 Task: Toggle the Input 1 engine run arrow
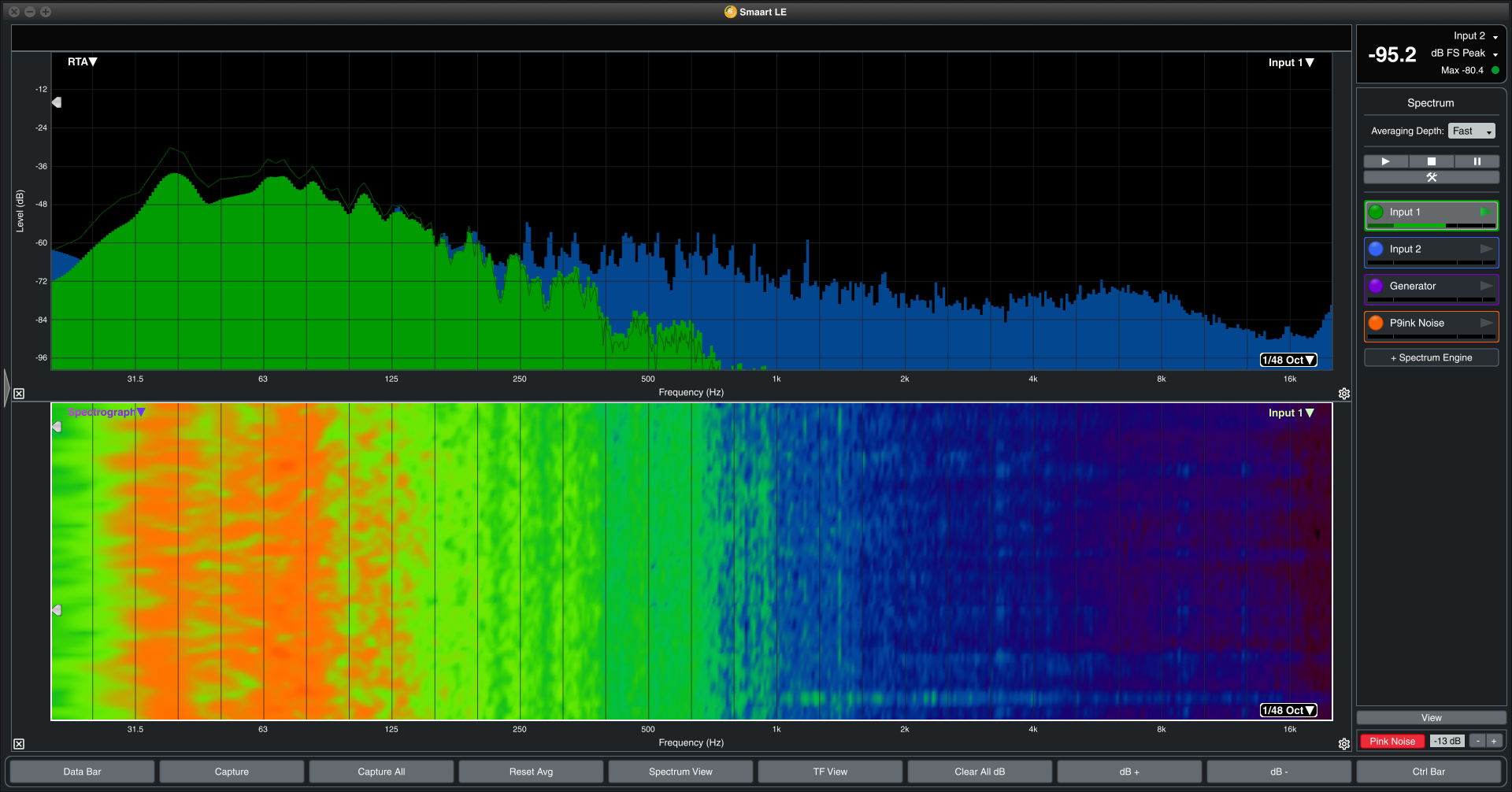coord(1486,212)
